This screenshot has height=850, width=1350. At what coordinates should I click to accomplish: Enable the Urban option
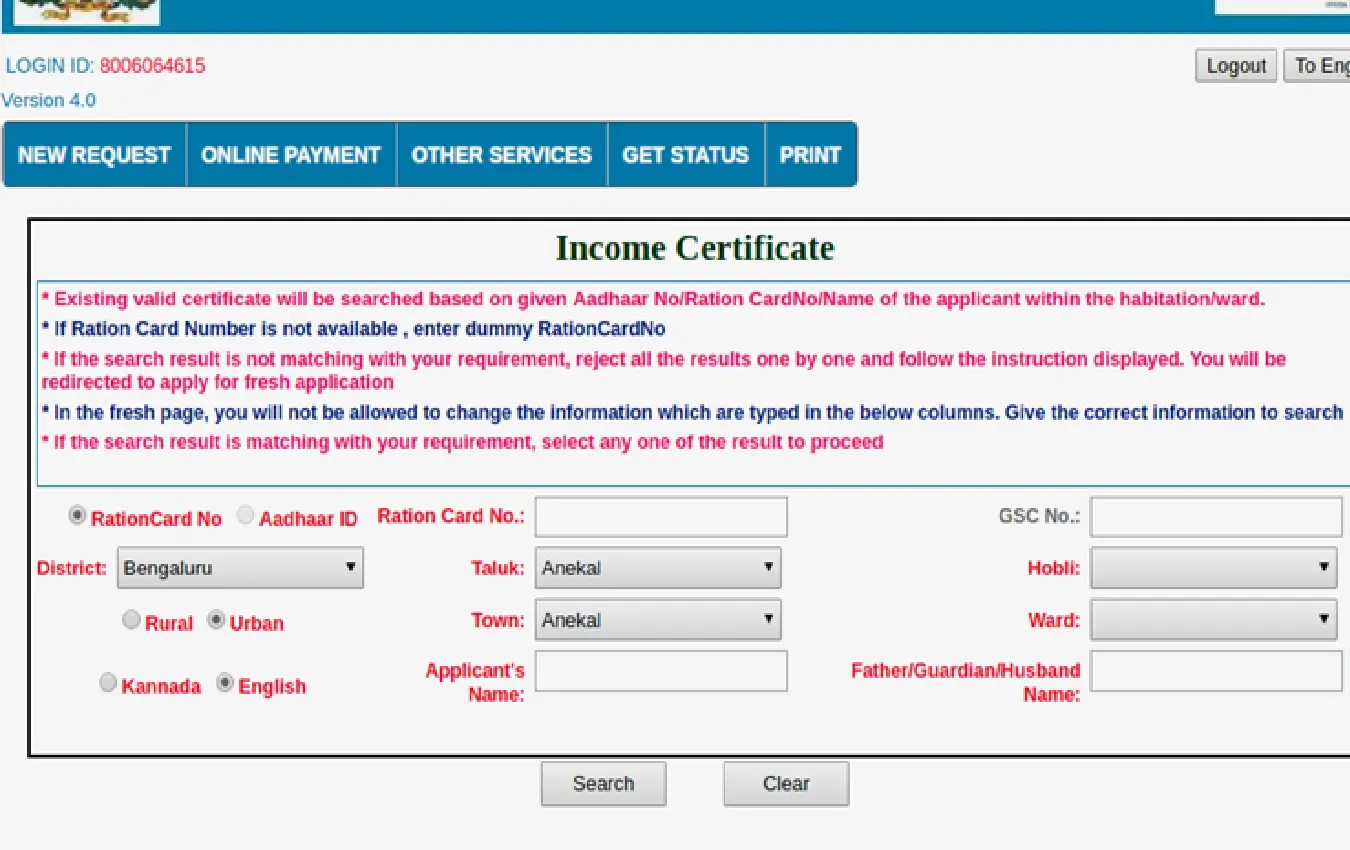[215, 620]
